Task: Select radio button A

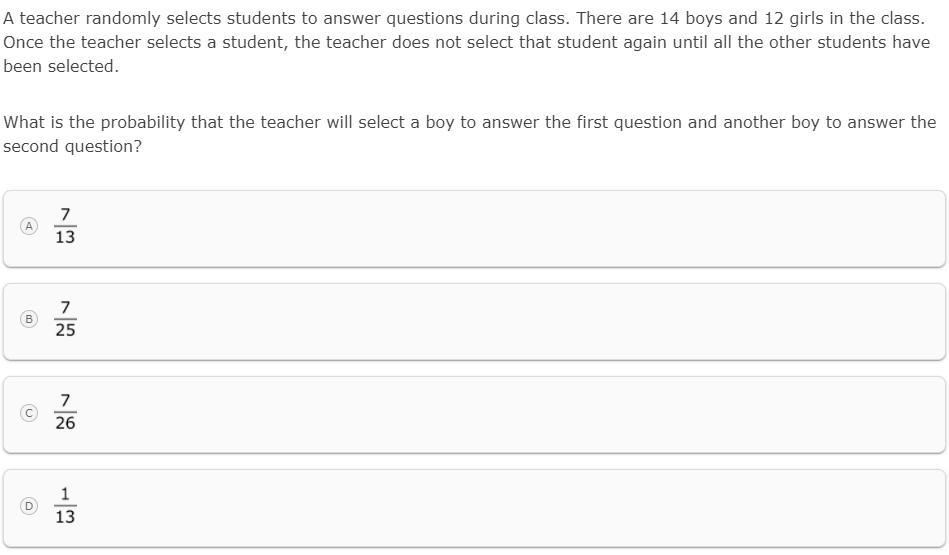Action: tap(28, 226)
